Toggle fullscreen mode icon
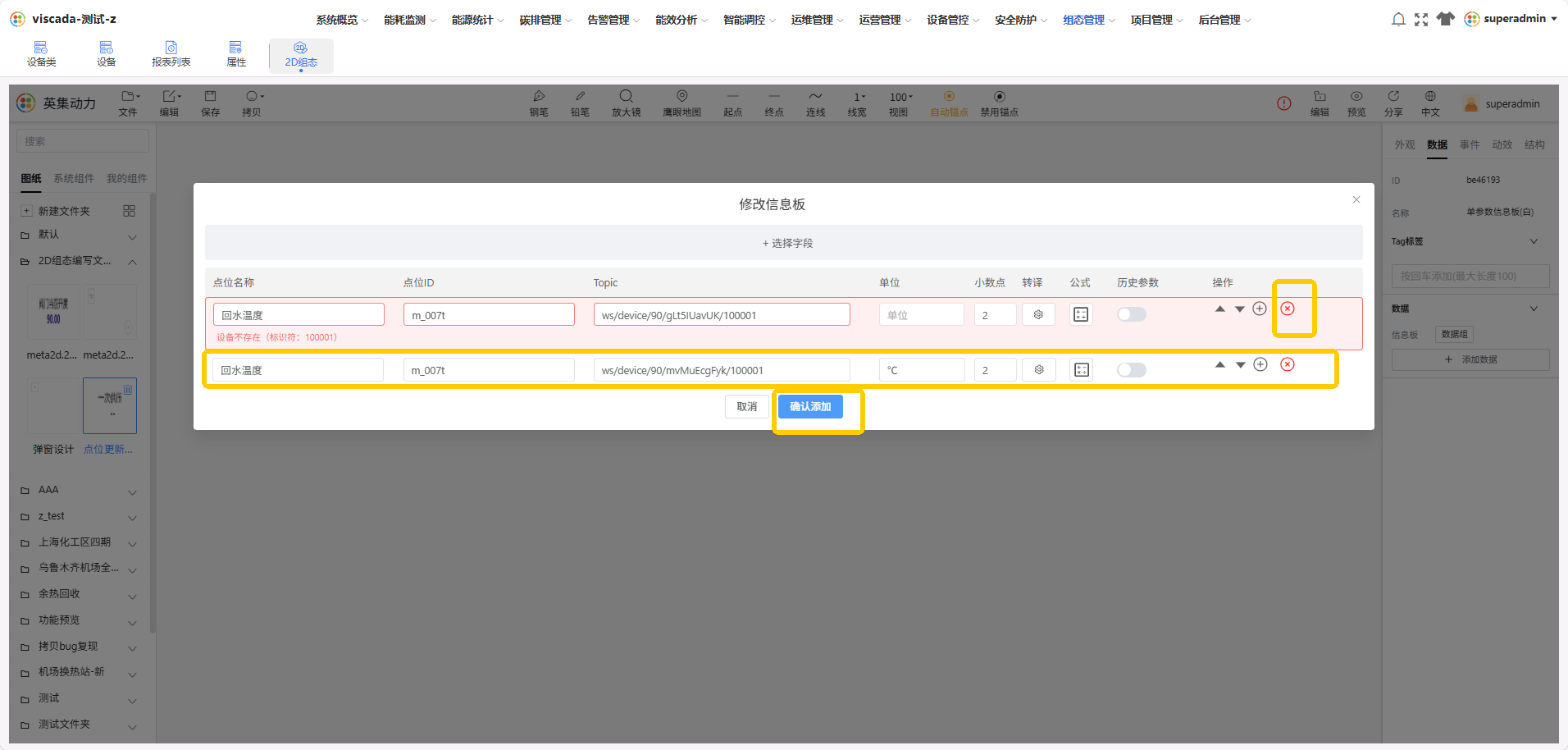 pyautogui.click(x=1421, y=19)
